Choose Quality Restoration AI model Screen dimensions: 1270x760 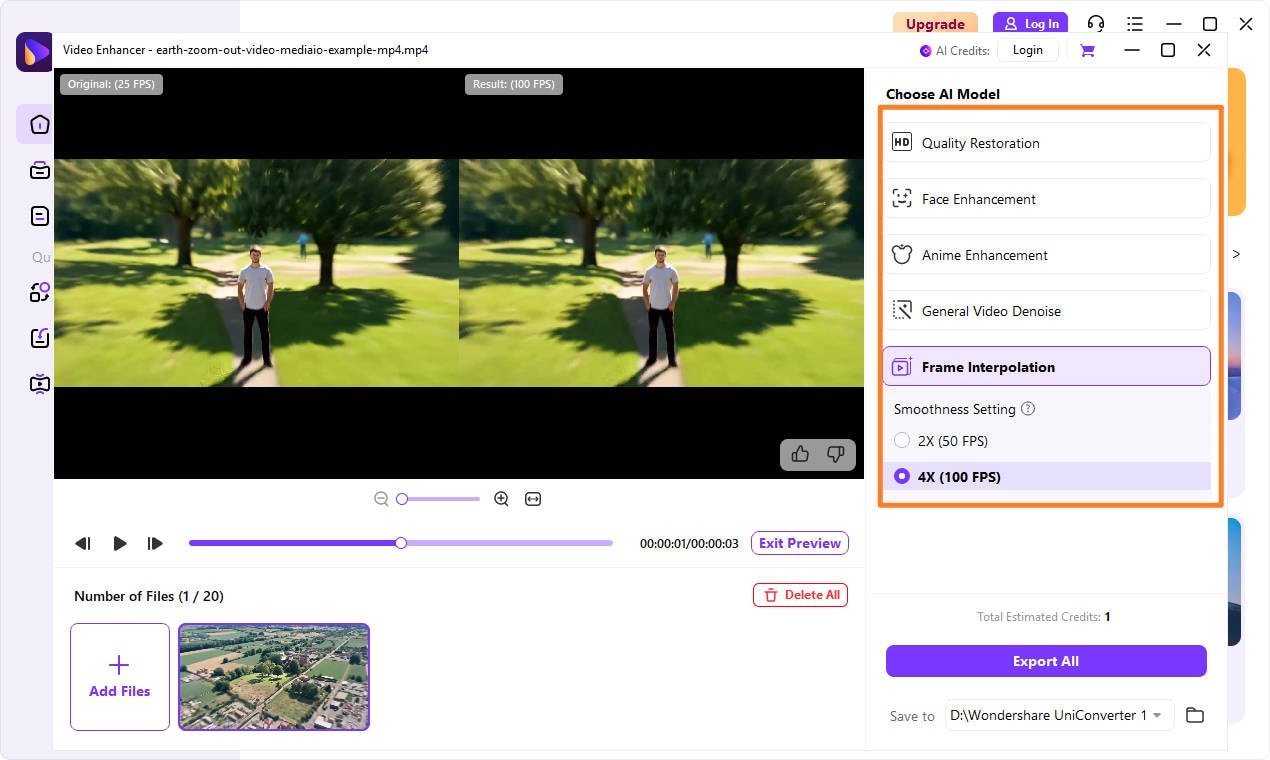(1046, 142)
